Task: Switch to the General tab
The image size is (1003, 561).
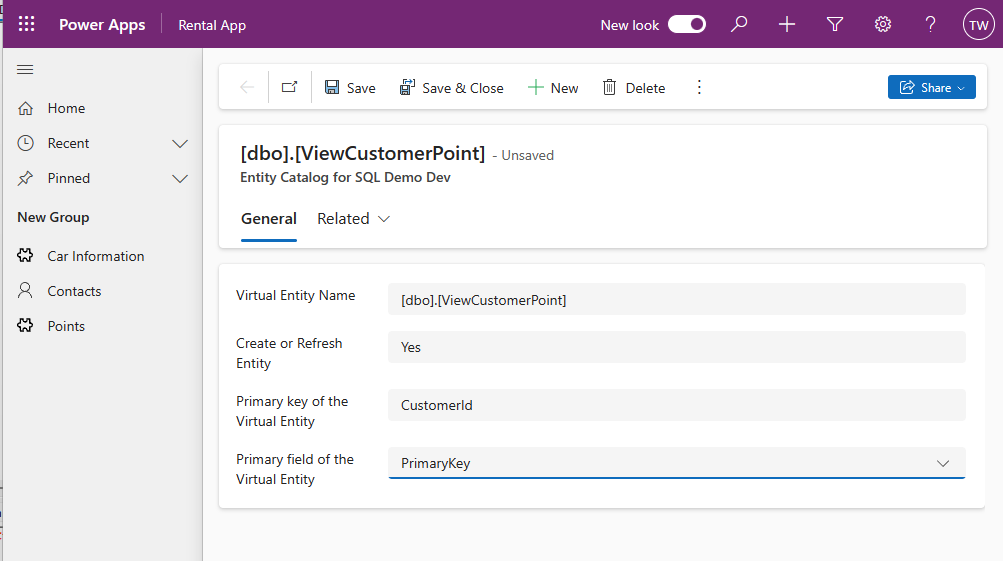Action: 269,219
